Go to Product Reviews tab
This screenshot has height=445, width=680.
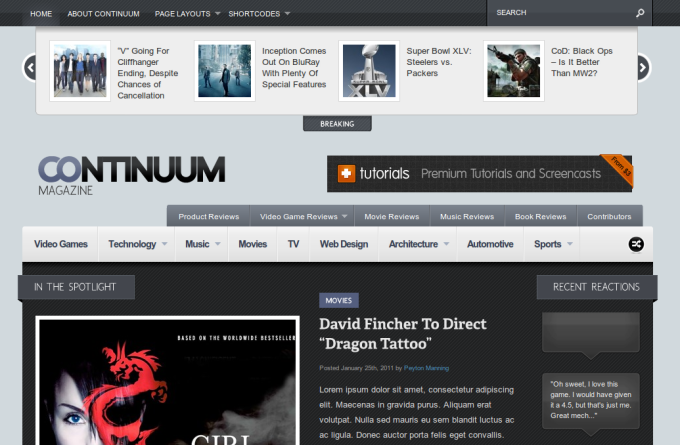(209, 216)
